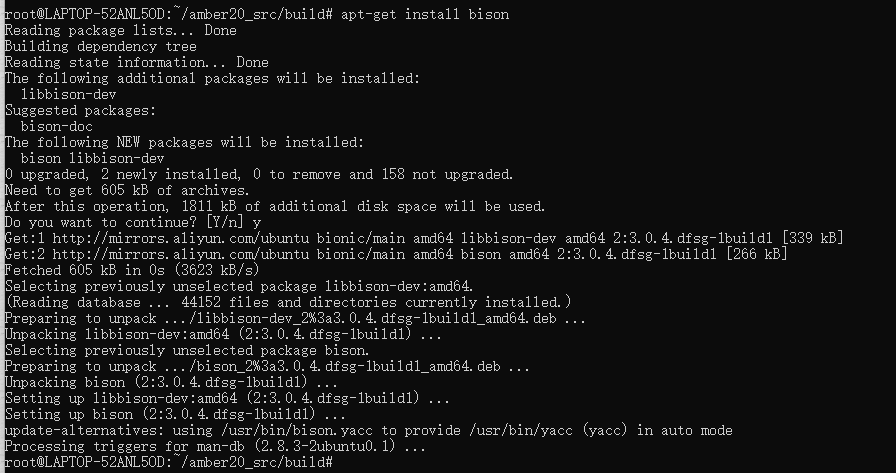896x473 pixels.
Task: Click the typed 'apt-get install bison' command
Action: coord(425,15)
